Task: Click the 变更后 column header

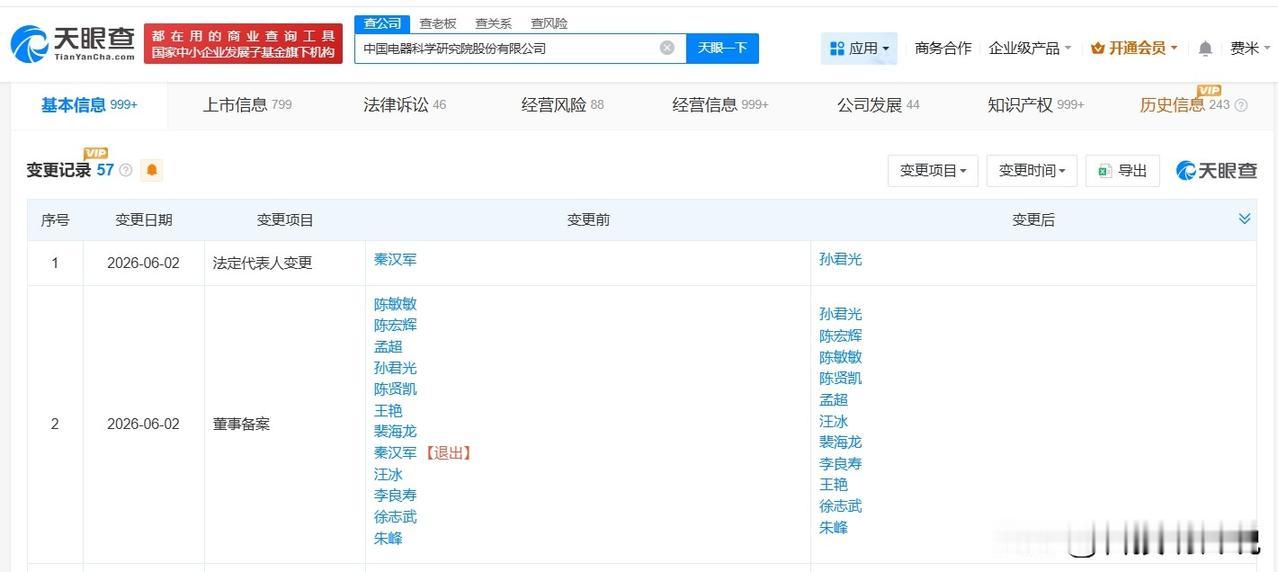Action: coord(1033,220)
